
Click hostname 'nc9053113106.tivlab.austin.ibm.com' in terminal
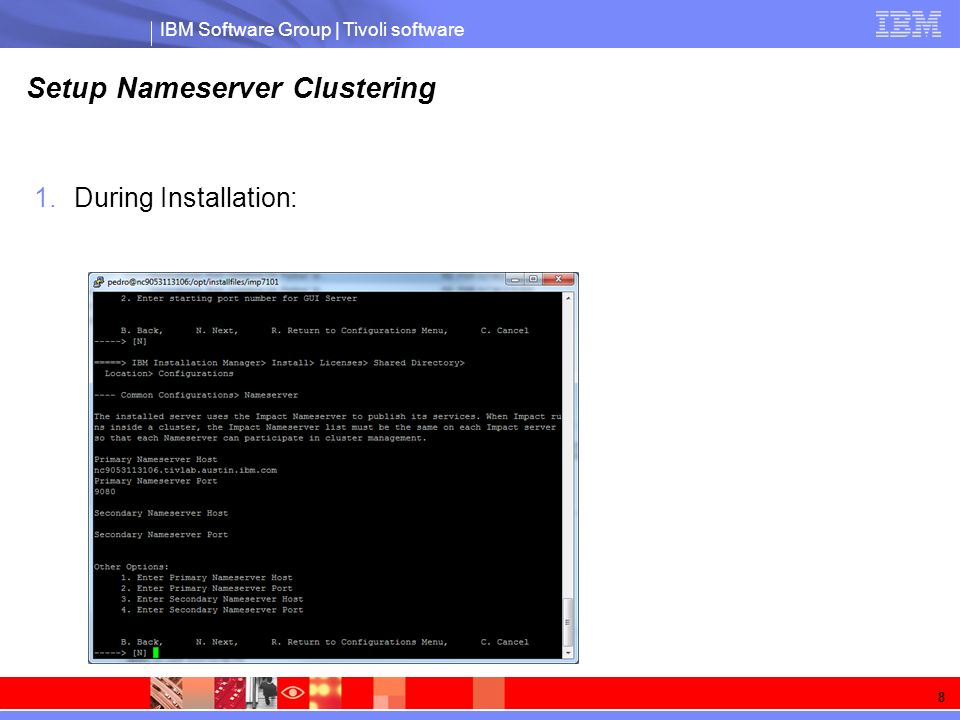pos(186,470)
